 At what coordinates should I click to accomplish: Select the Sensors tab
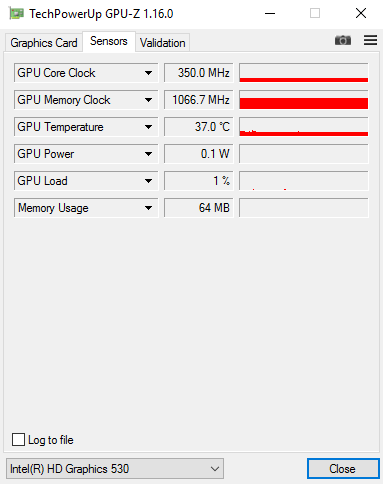109,41
